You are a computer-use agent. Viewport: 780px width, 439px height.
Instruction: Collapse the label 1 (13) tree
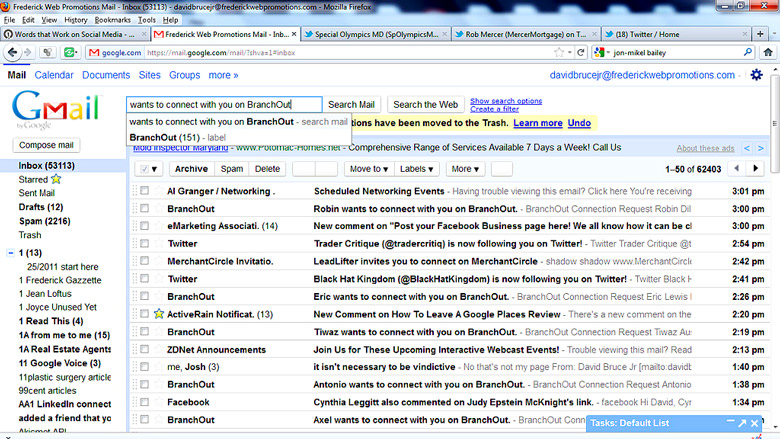tap(10, 253)
